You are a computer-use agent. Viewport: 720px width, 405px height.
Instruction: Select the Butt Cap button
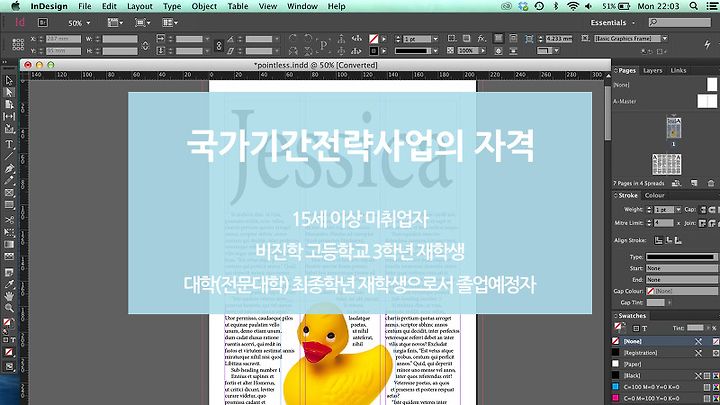[703, 209]
